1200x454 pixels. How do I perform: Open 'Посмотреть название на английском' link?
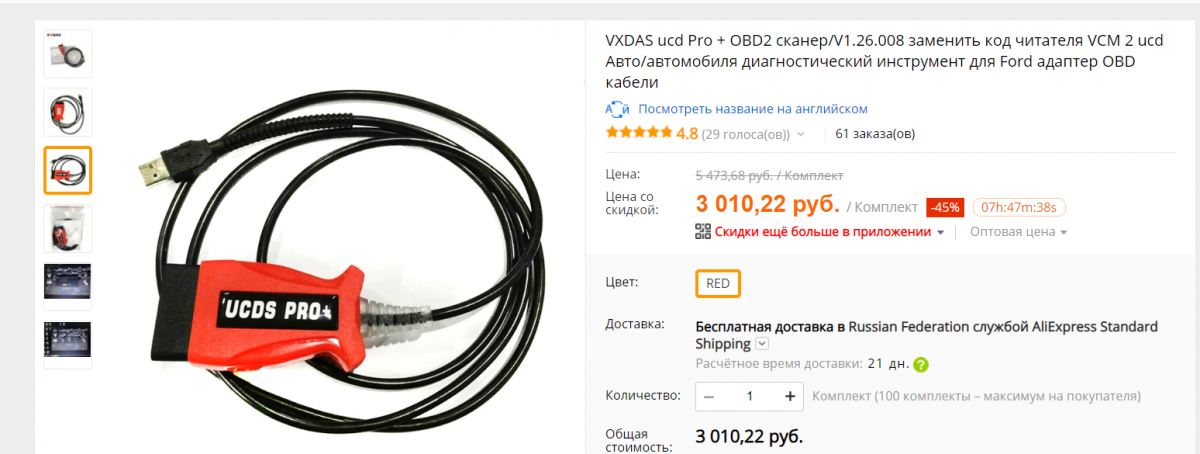pos(753,109)
